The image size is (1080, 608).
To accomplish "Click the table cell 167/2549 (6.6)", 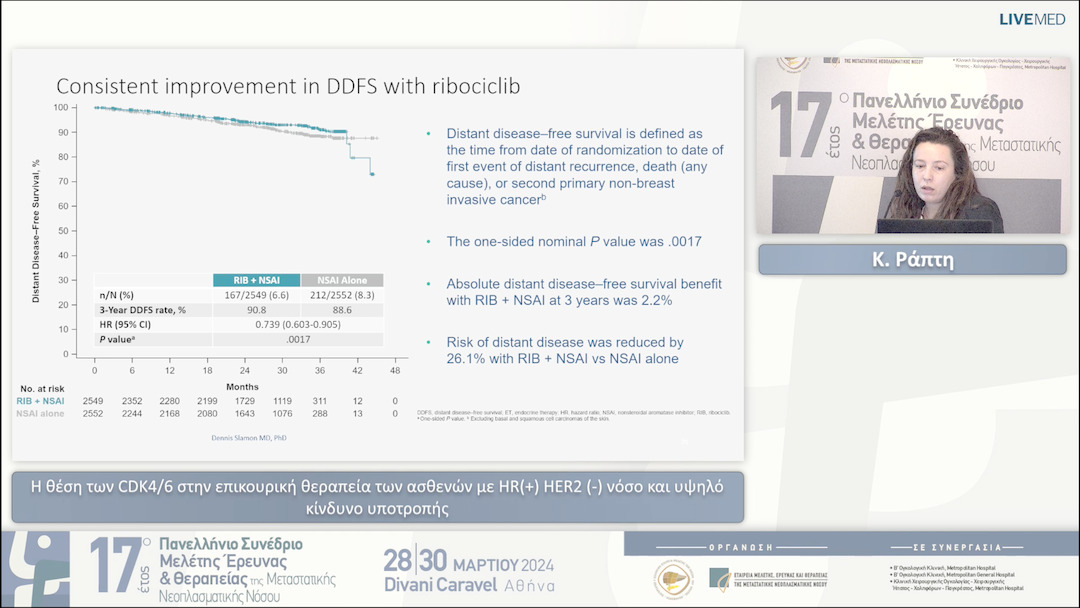I will (x=257, y=295).
